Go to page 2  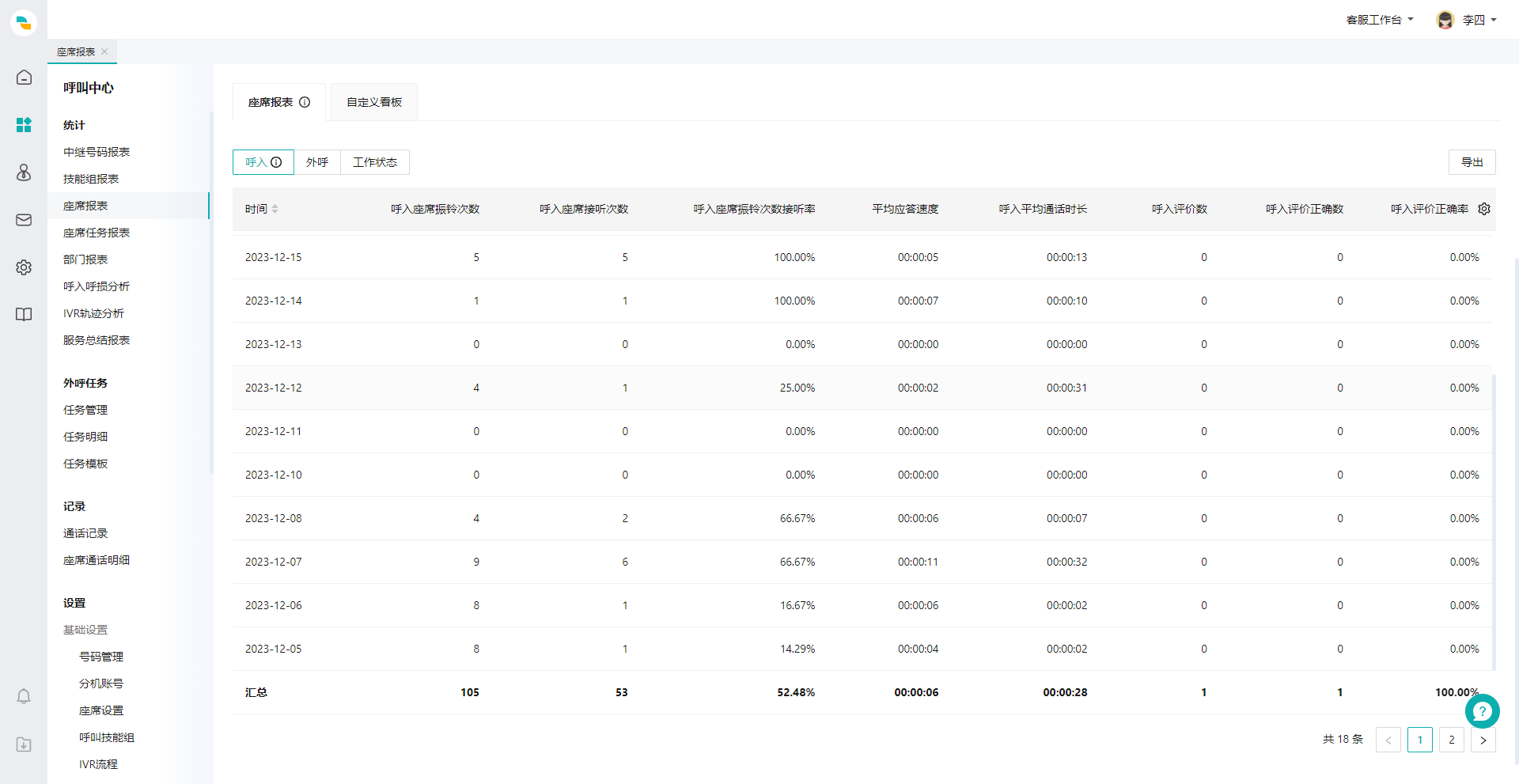pyautogui.click(x=1452, y=740)
